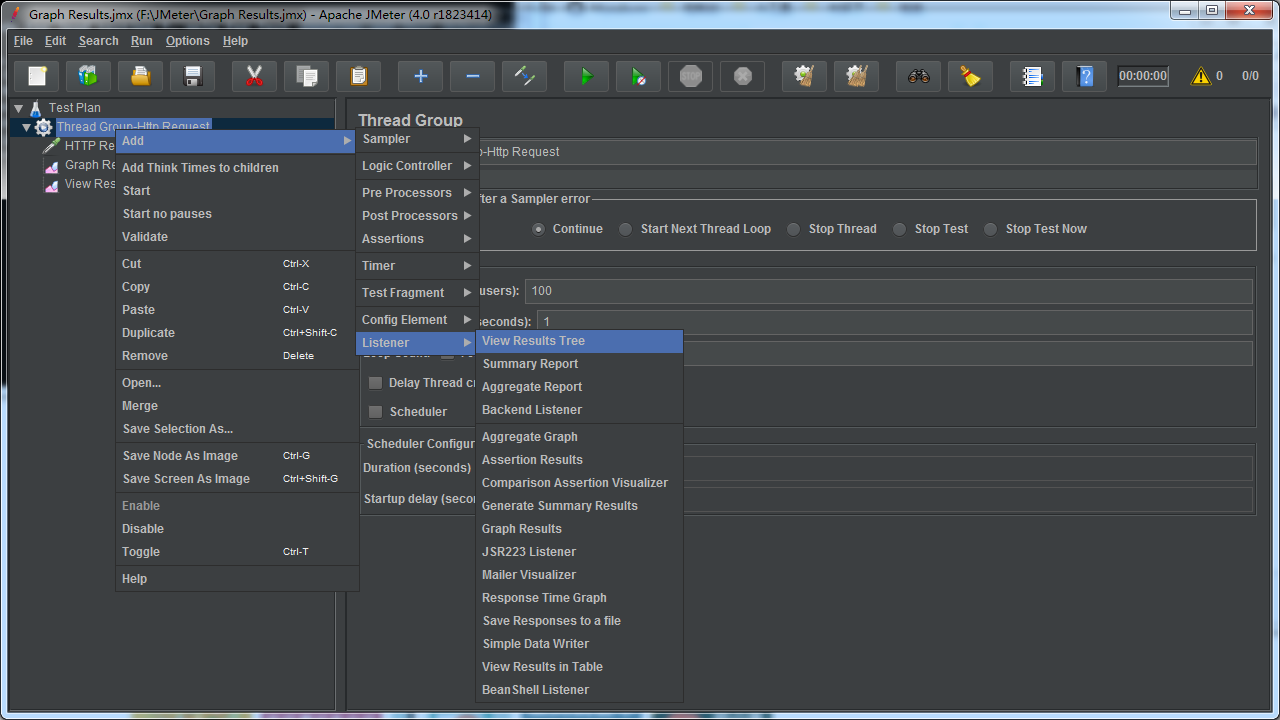This screenshot has height=720, width=1280.
Task: Click the Clear All results icon
Action: click(857, 76)
